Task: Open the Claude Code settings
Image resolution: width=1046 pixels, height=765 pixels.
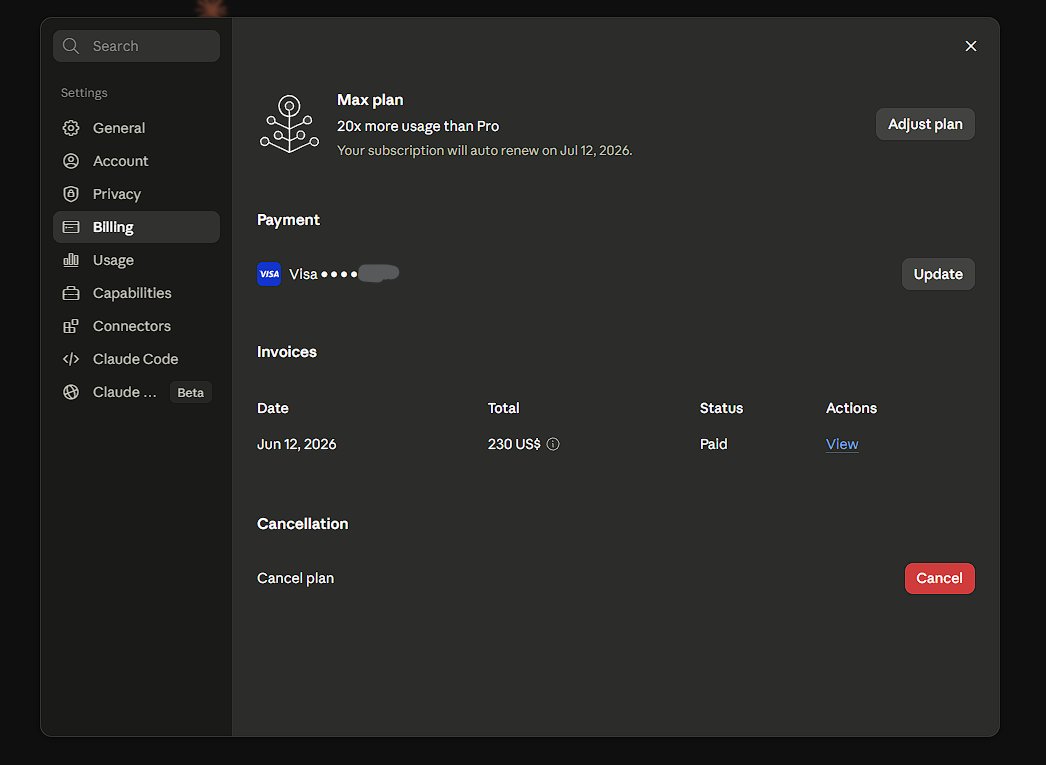Action: click(x=136, y=359)
